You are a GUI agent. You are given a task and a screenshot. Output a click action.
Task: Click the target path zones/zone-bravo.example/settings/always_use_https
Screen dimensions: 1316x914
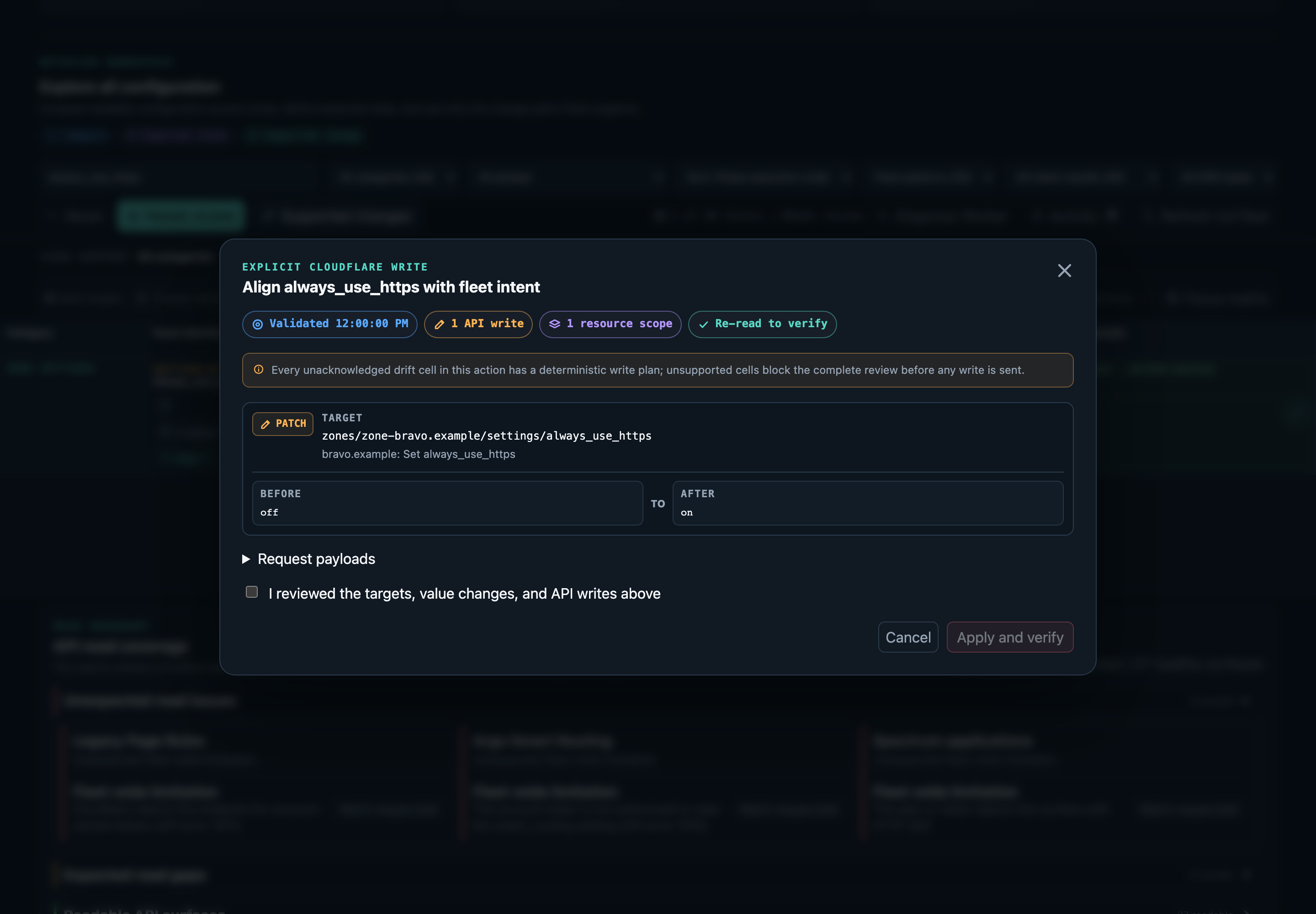(x=486, y=436)
